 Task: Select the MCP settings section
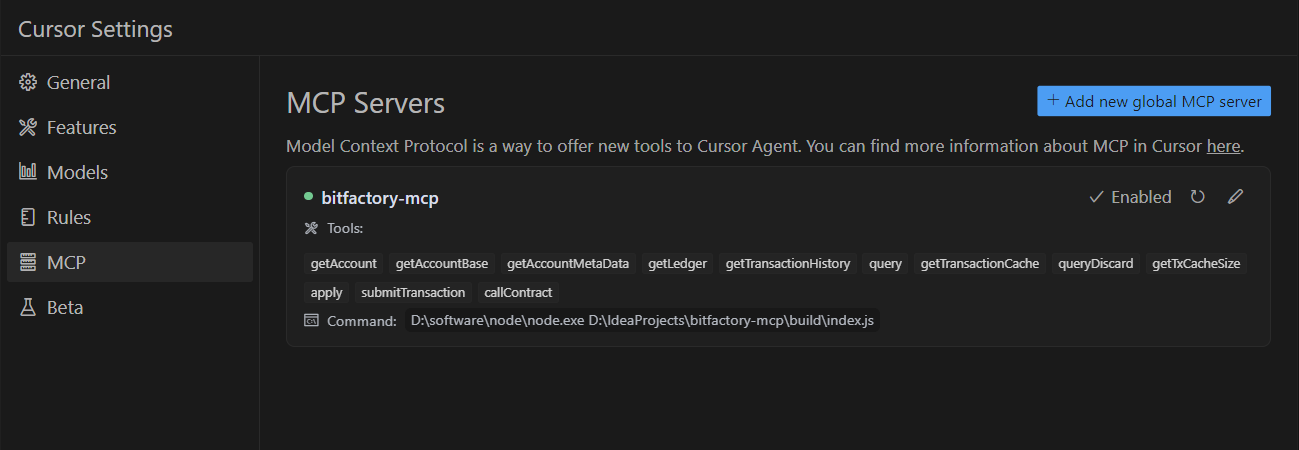click(x=130, y=262)
